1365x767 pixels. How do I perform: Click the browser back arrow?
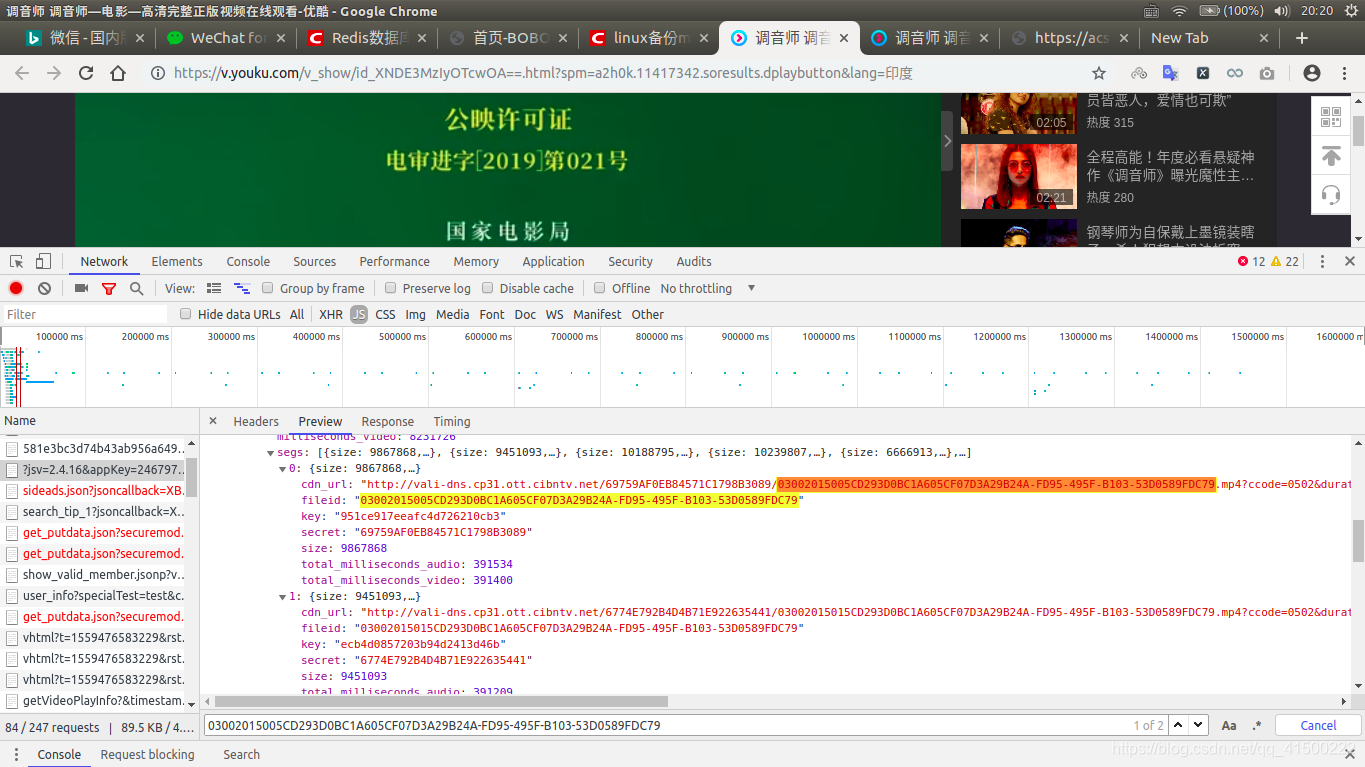coord(22,73)
